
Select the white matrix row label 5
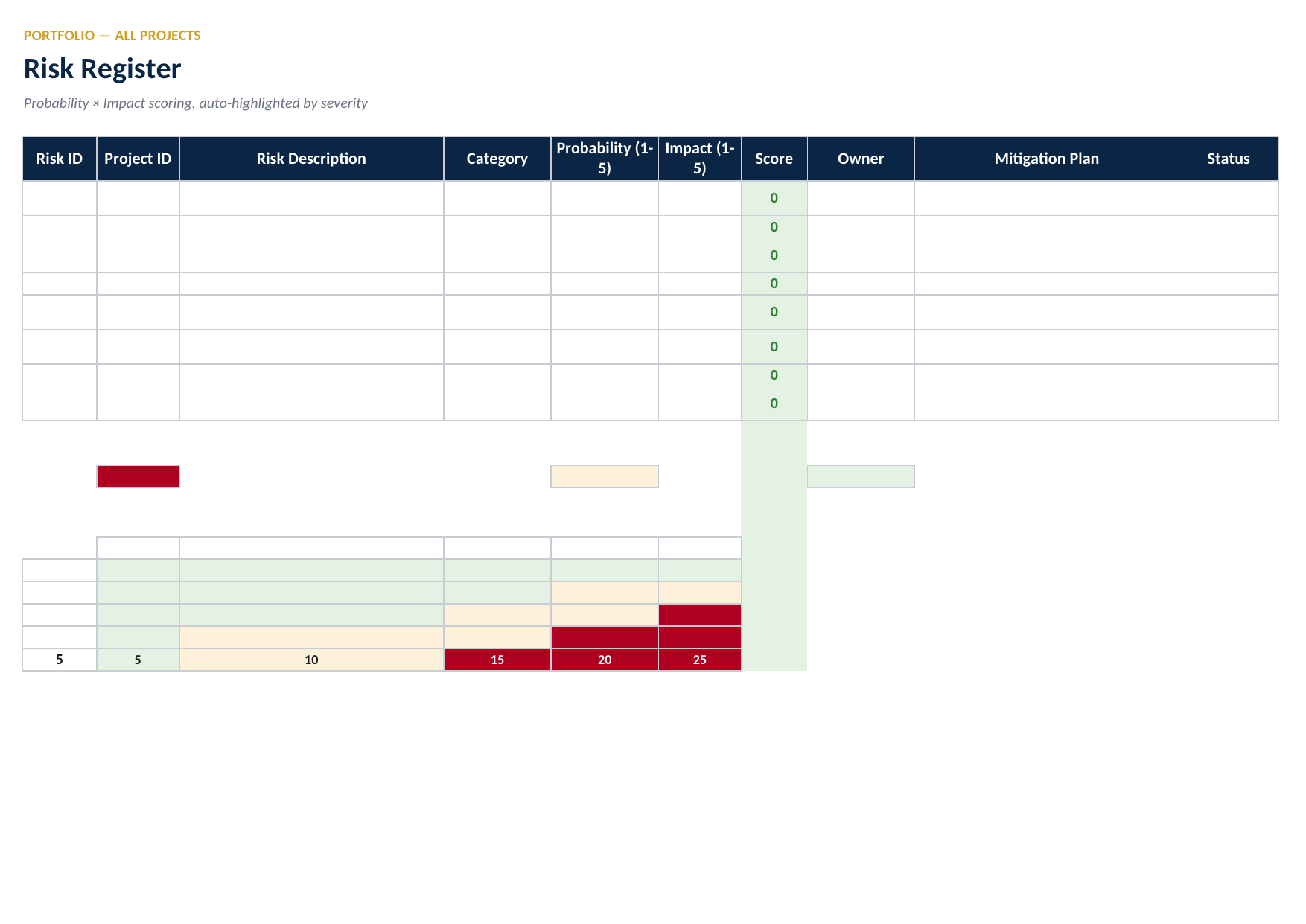tap(60, 660)
